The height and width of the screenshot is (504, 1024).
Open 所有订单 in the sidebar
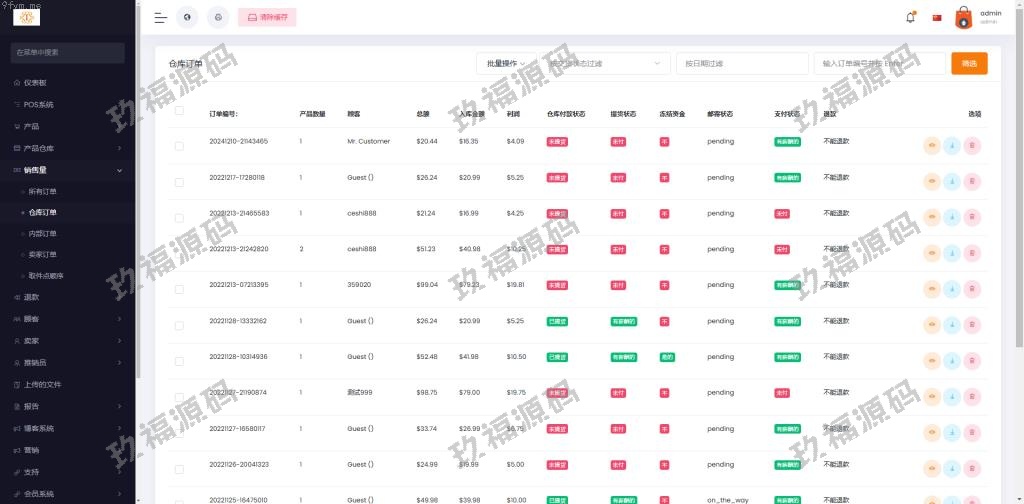pos(43,191)
